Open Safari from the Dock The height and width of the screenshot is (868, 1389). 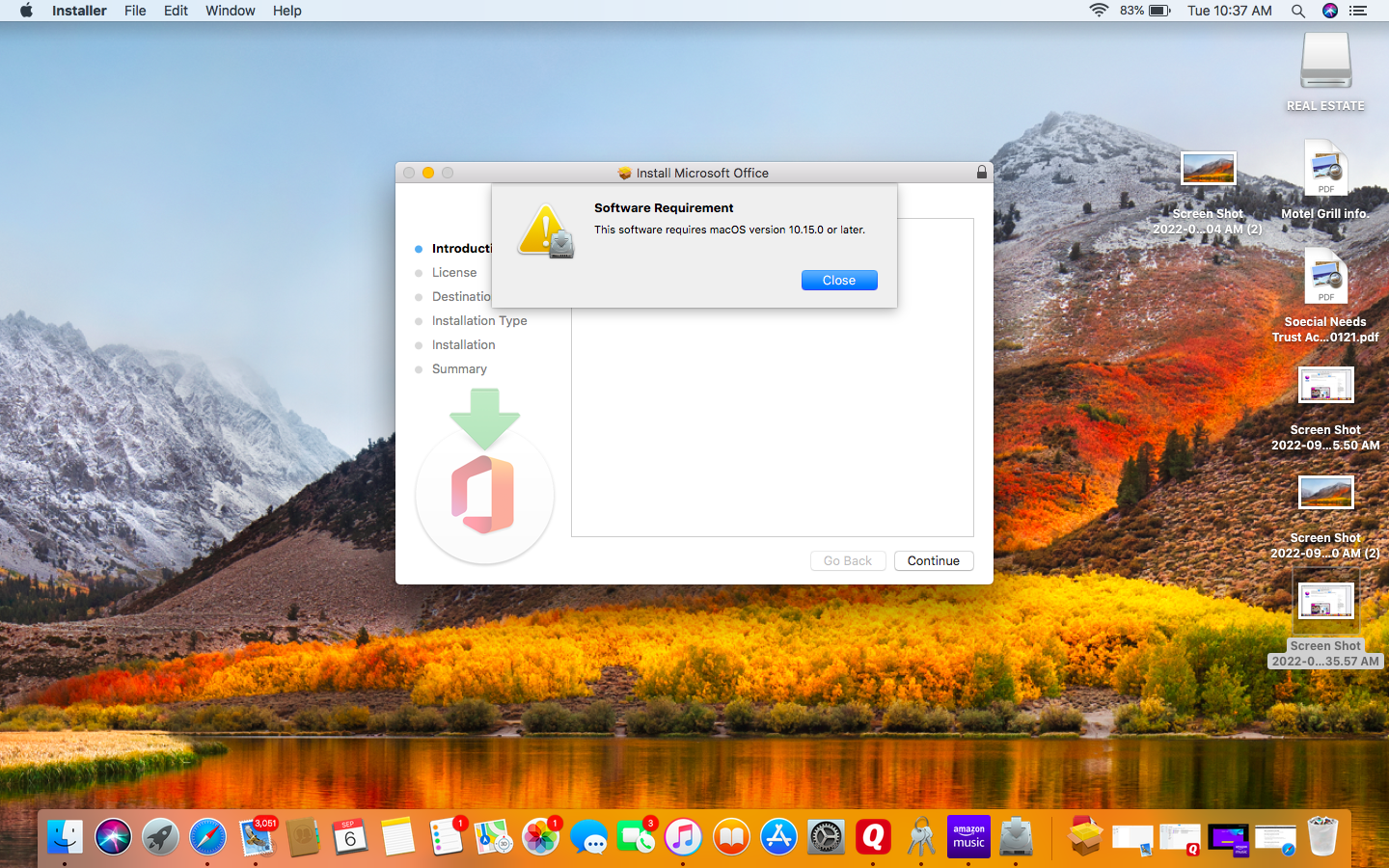(x=207, y=836)
